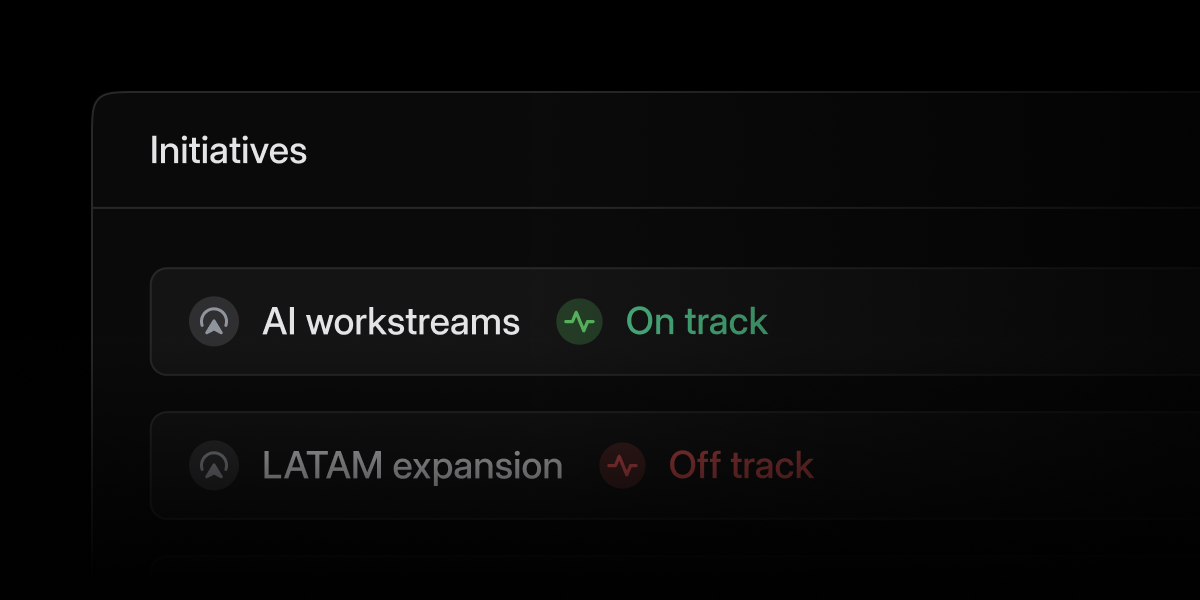Viewport: 1200px width, 600px height.
Task: Open the AI workstreams initiative title
Action: point(391,322)
